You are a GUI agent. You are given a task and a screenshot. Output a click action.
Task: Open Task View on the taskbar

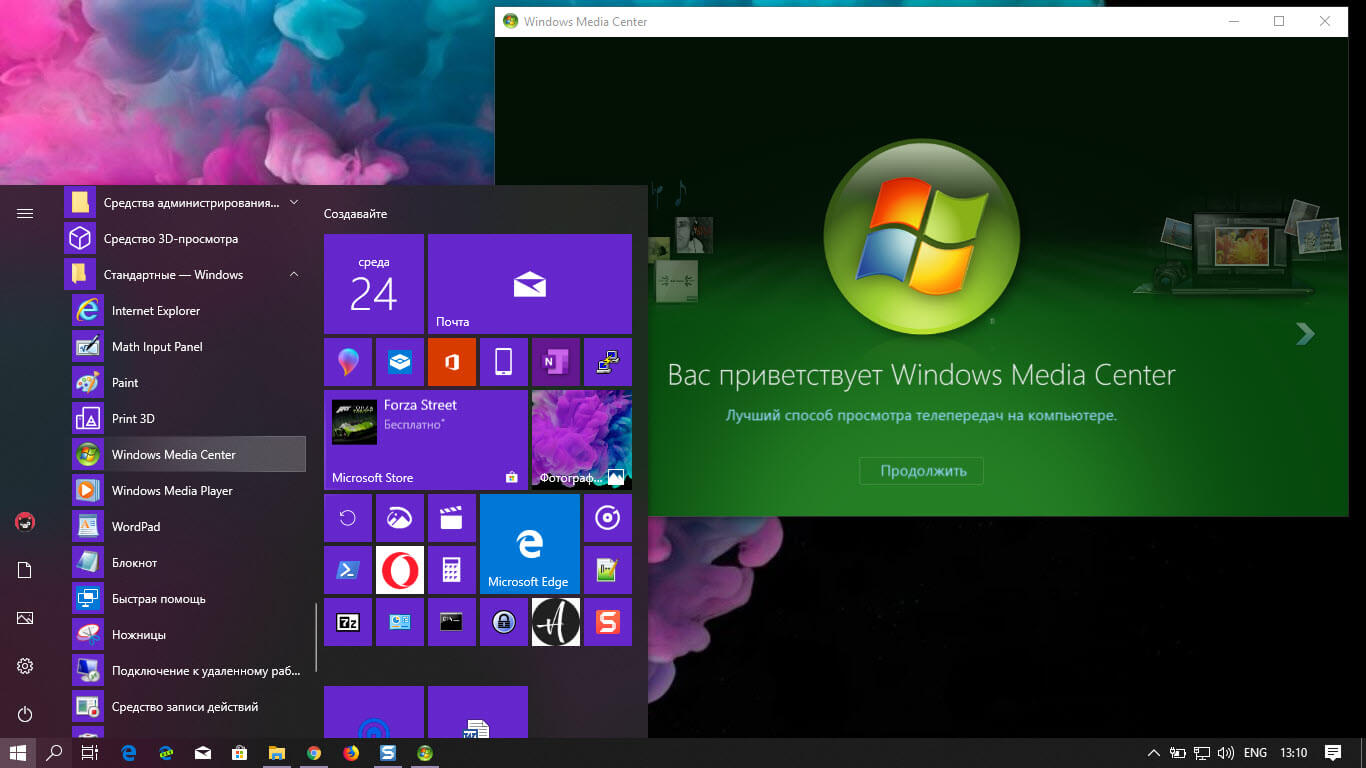pyautogui.click(x=90, y=753)
